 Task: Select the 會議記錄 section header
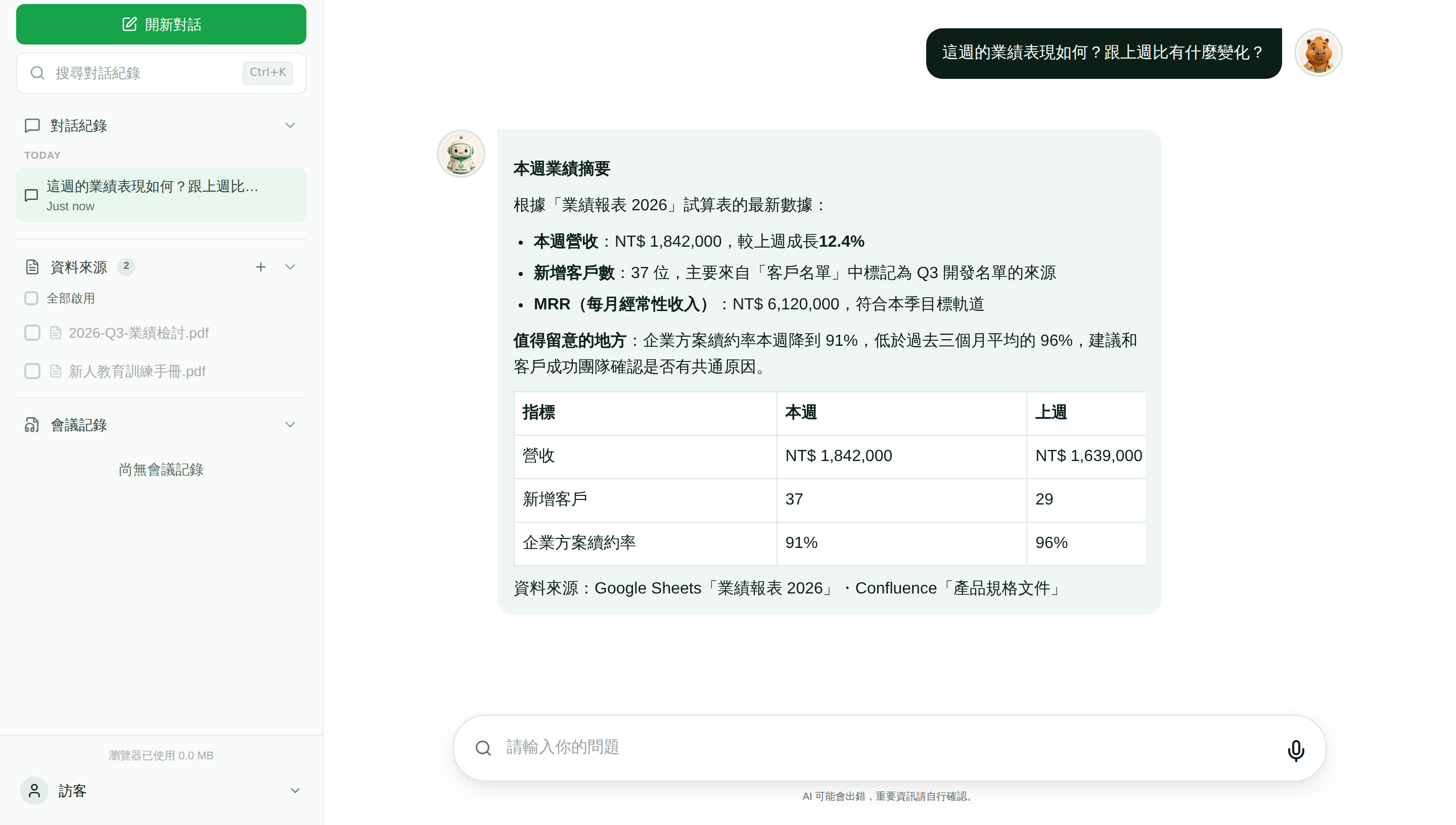pos(161,425)
